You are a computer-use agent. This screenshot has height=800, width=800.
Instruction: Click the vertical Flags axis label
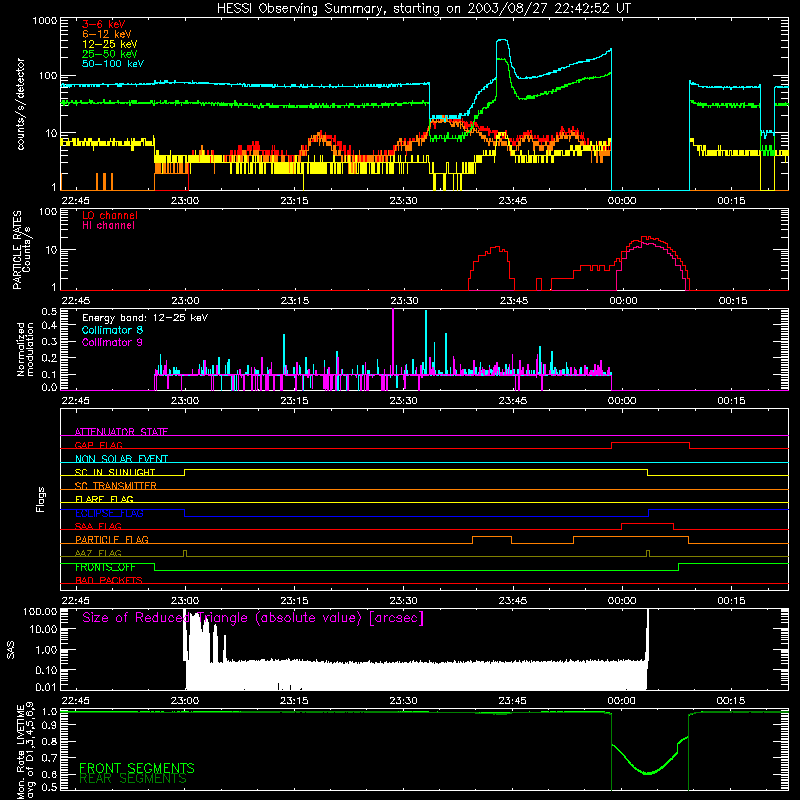click(41, 499)
